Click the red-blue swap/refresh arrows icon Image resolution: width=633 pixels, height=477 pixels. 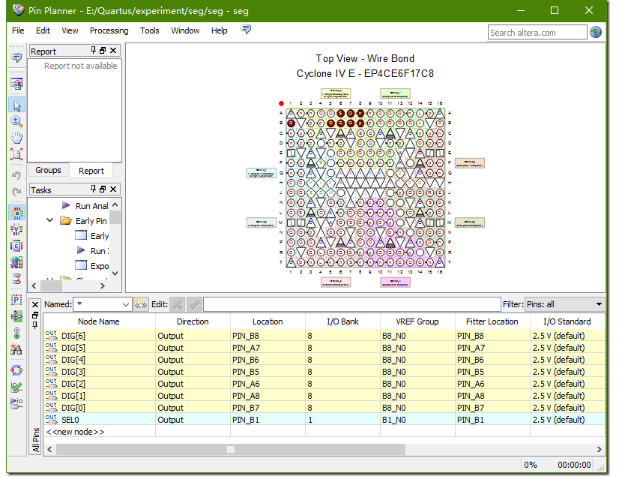[x=17, y=370]
